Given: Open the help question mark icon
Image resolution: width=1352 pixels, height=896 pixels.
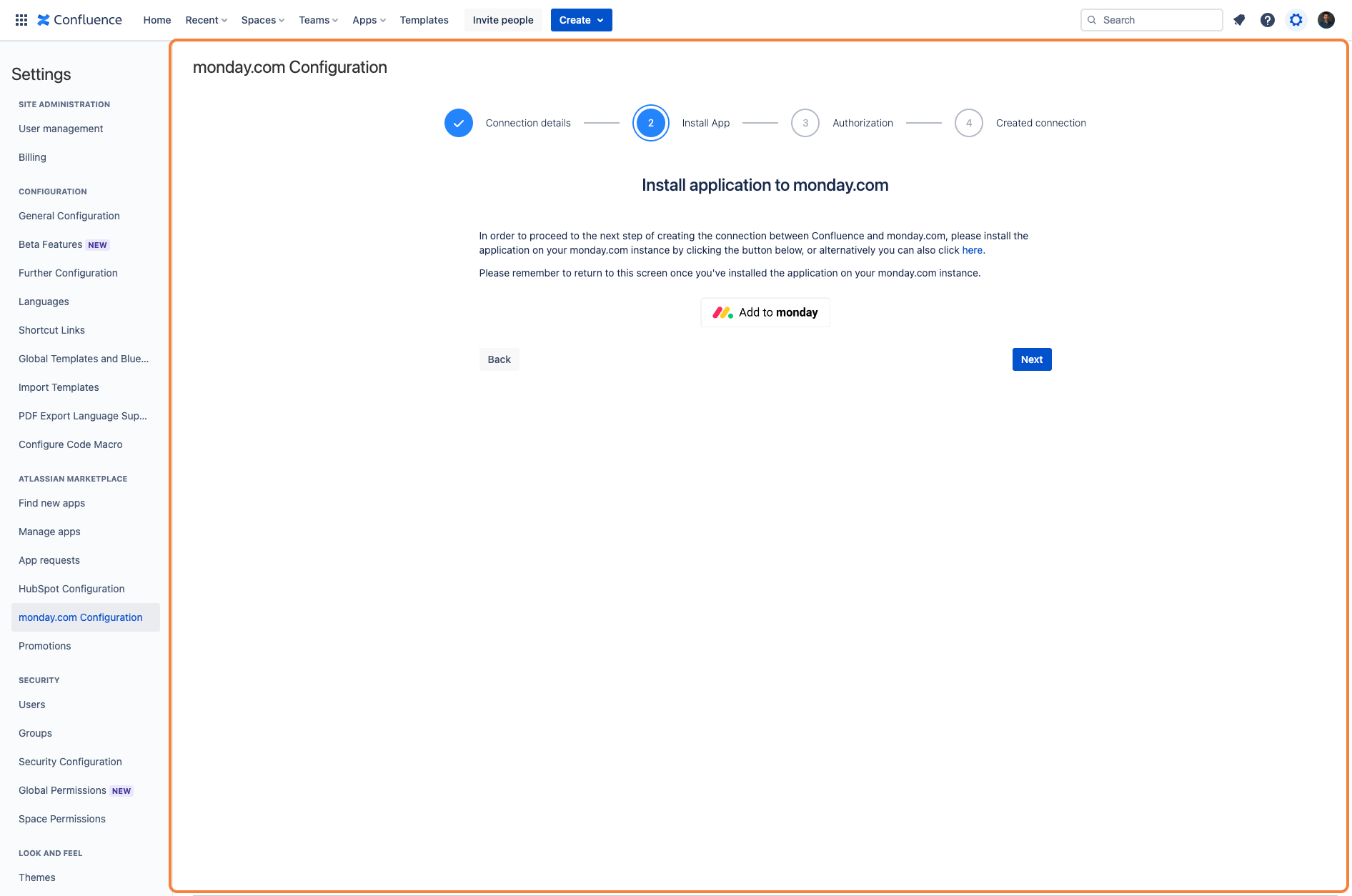Looking at the screenshot, I should 1268,20.
